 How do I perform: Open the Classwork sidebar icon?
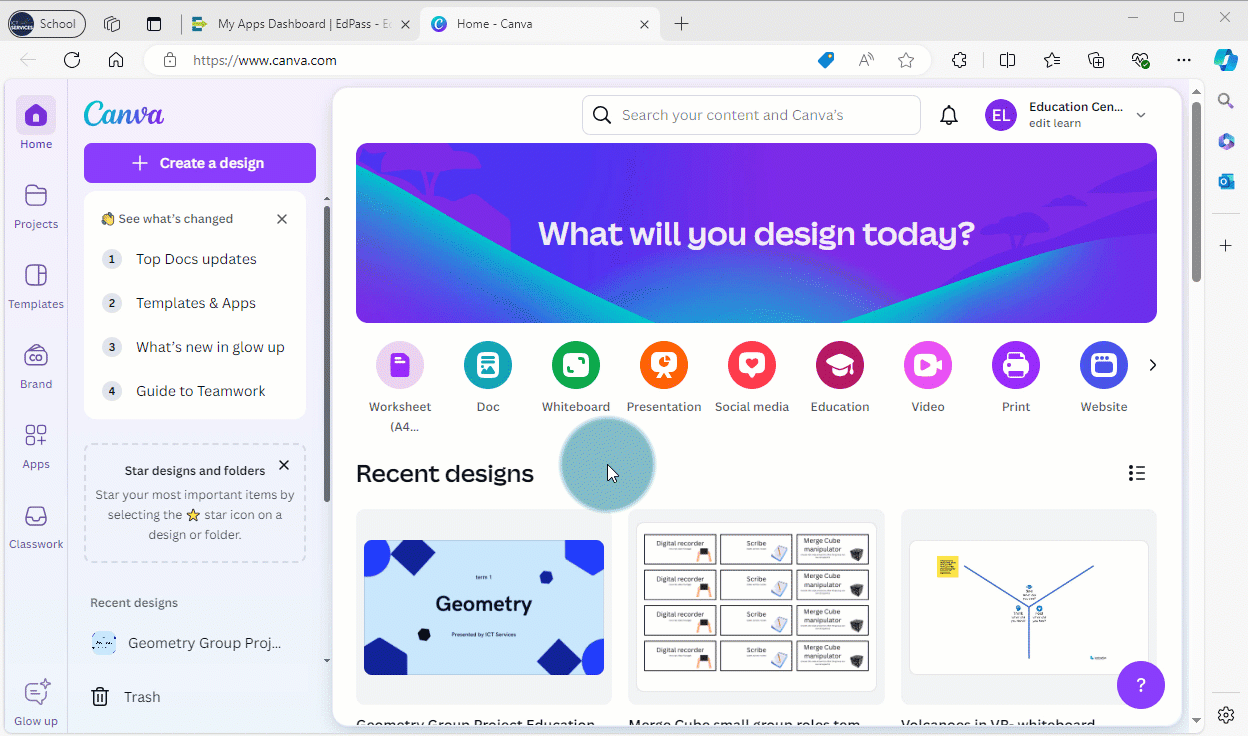tap(36, 515)
